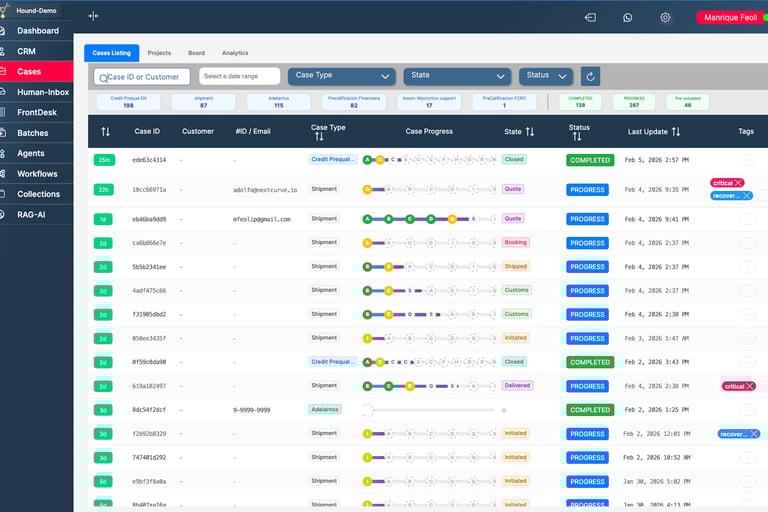Filter by Credit Prequal EN 198 chip
The height and width of the screenshot is (512, 768).
128,102
